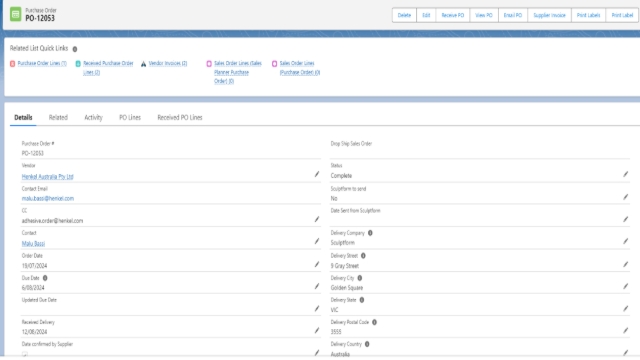The image size is (640, 360).
Task: Click the malu.bassi@henkel.com email link
Action: 48,198
